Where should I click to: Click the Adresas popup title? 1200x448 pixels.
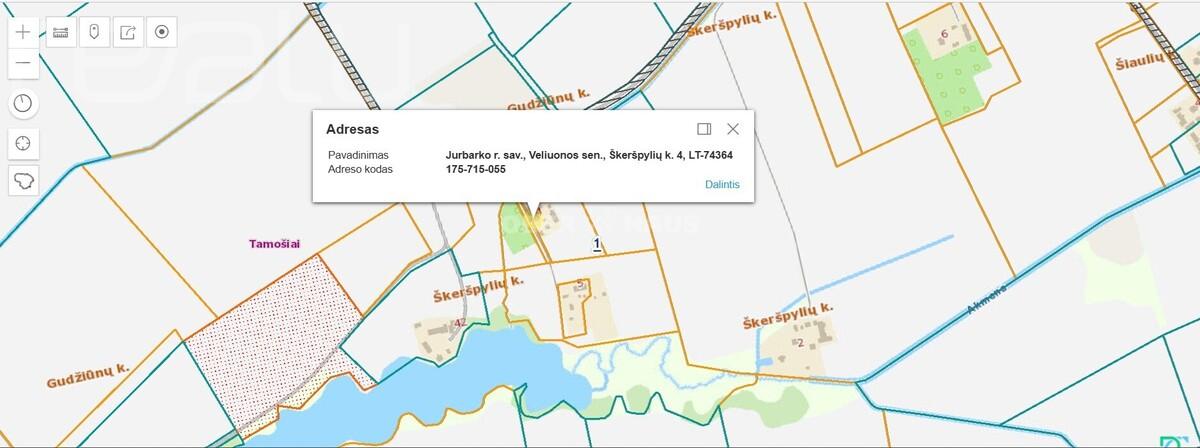click(x=352, y=129)
